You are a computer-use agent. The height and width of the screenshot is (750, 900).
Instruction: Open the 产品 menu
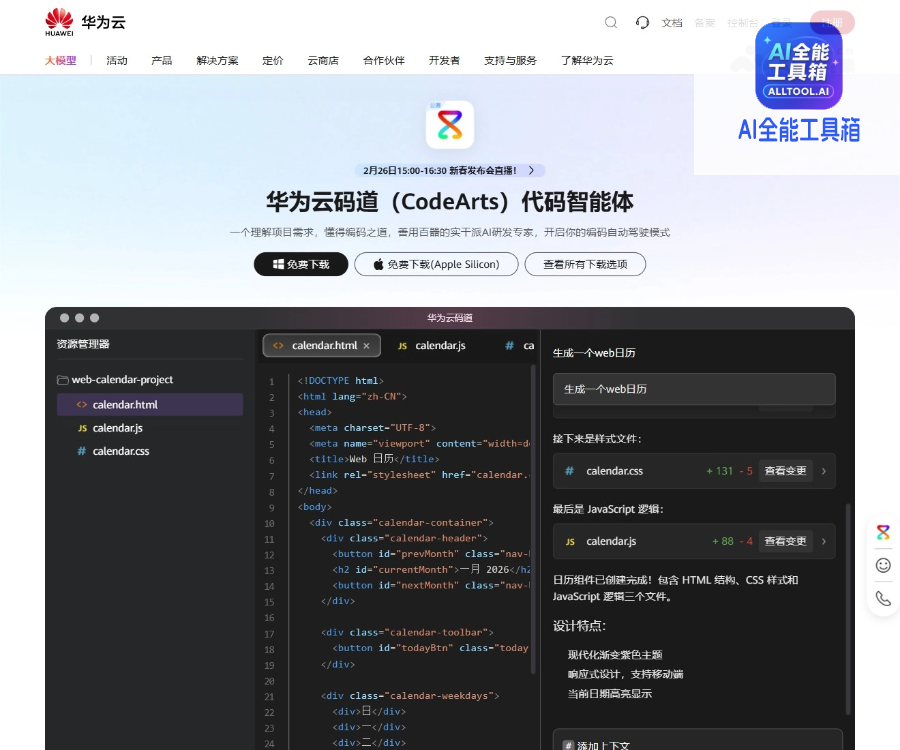[x=161, y=60]
